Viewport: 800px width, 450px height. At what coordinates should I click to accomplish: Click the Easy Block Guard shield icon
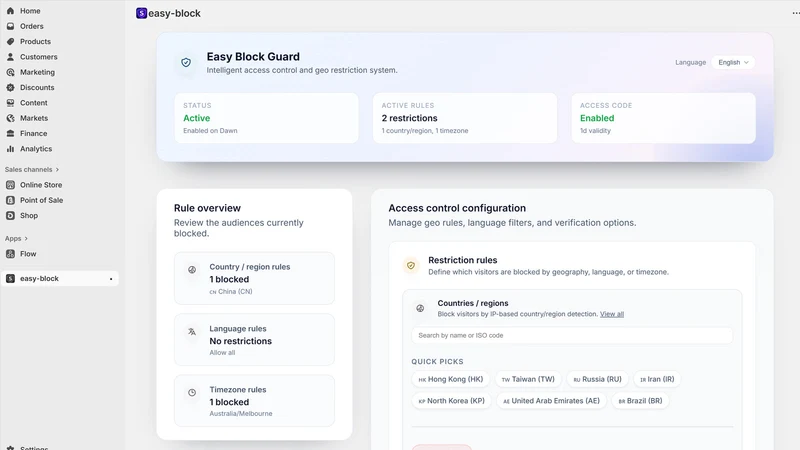[x=186, y=63]
